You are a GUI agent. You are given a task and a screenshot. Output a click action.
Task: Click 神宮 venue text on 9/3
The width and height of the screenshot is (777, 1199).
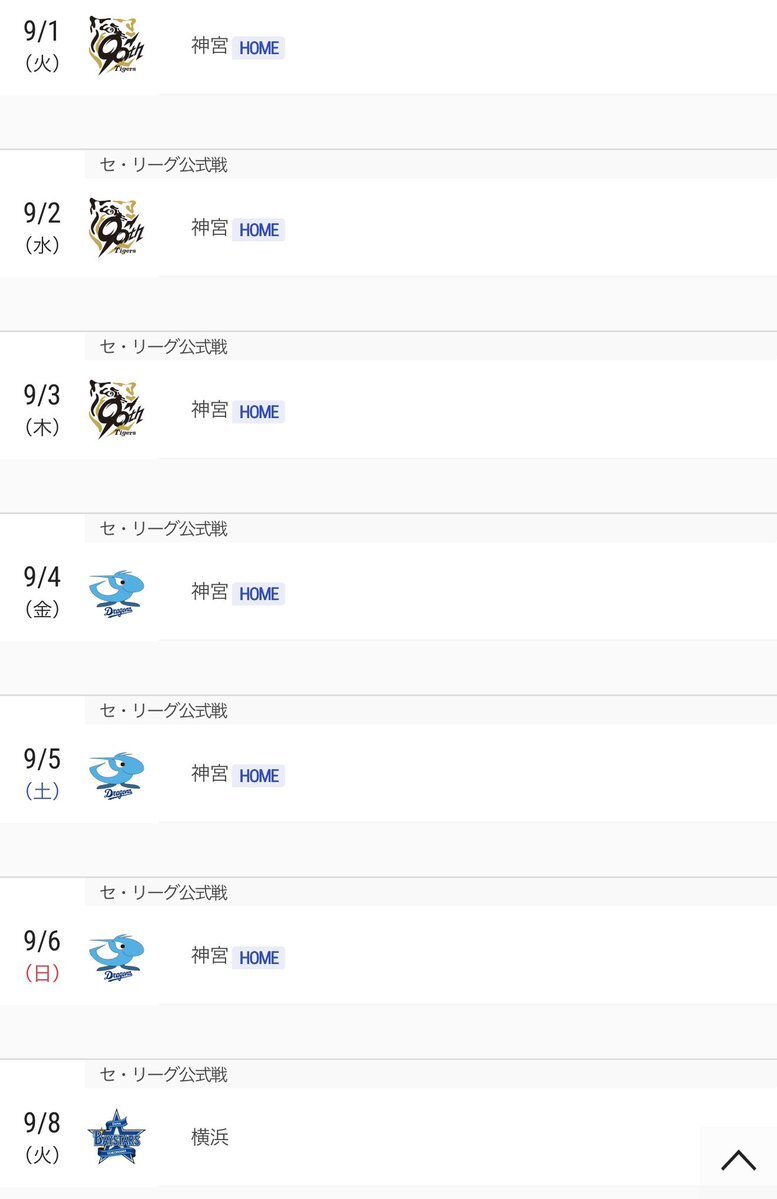[x=210, y=410]
